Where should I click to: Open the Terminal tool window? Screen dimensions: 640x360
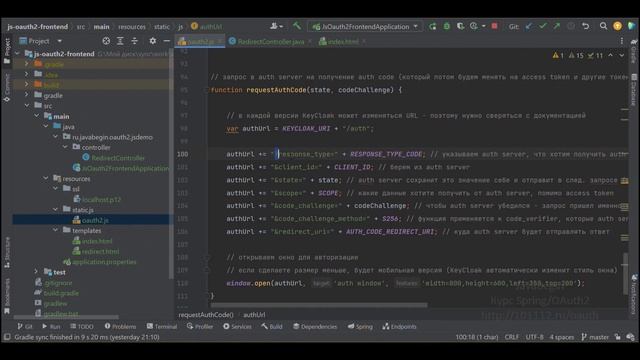pyautogui.click(x=162, y=327)
